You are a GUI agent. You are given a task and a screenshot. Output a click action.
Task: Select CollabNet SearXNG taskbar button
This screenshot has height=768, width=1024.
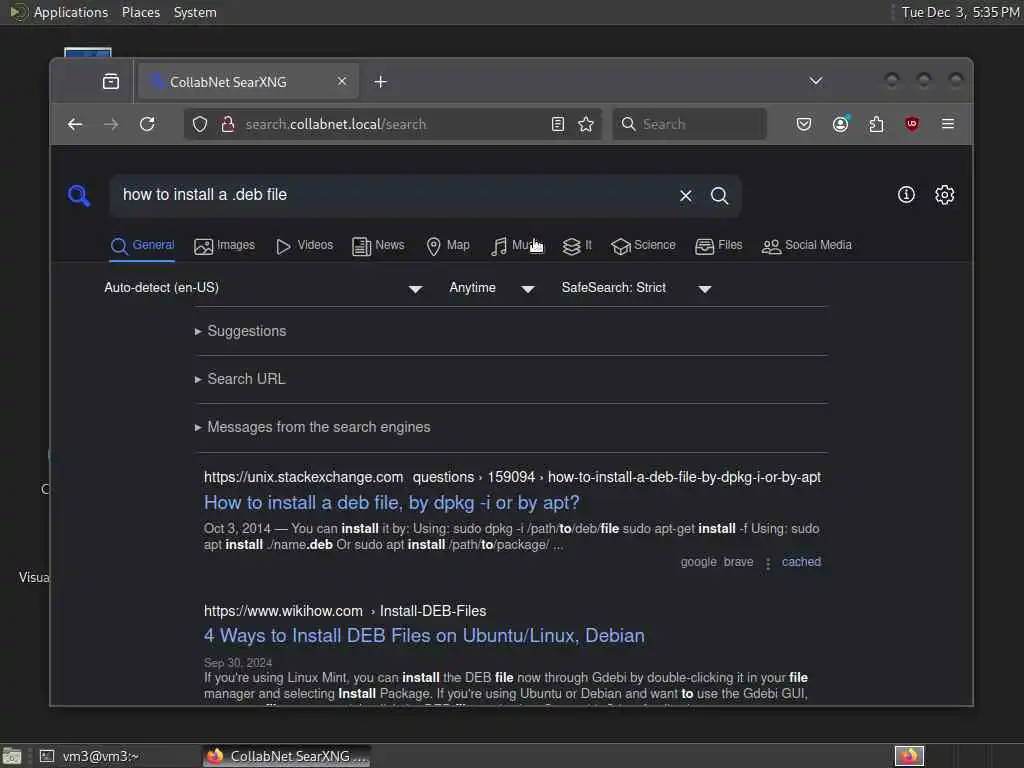point(286,756)
